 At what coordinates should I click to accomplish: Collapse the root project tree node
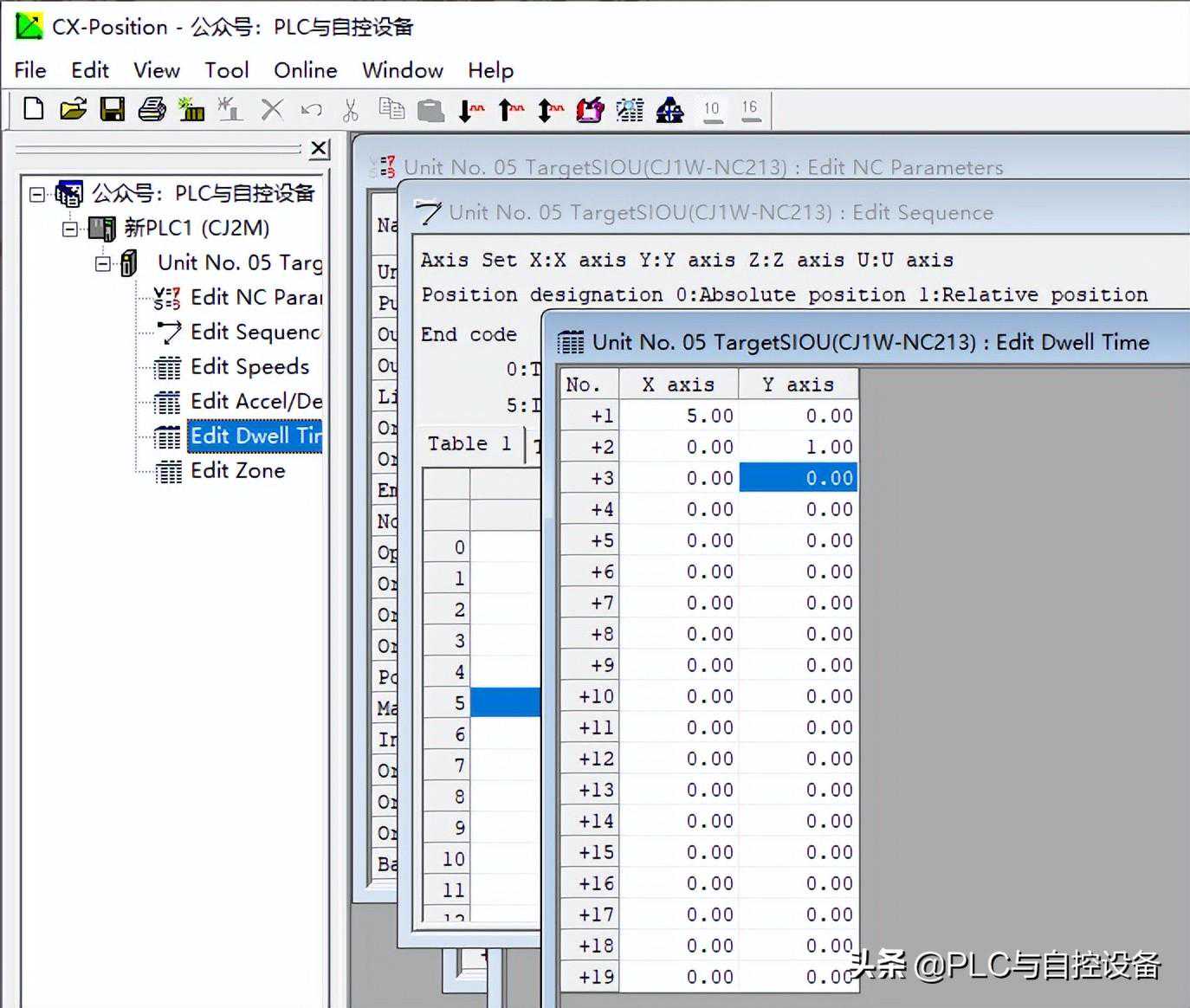(37, 194)
